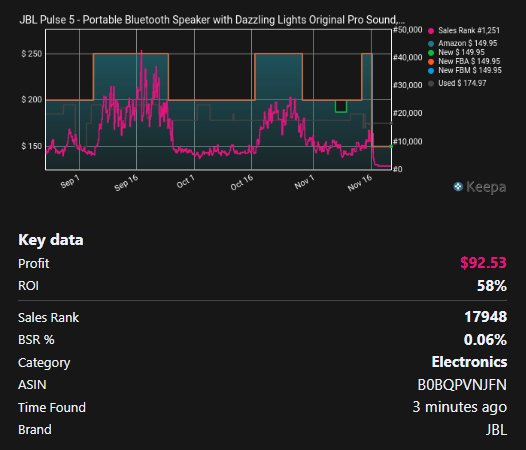Click the Electronics category value
The image size is (526, 450).
click(x=469, y=362)
